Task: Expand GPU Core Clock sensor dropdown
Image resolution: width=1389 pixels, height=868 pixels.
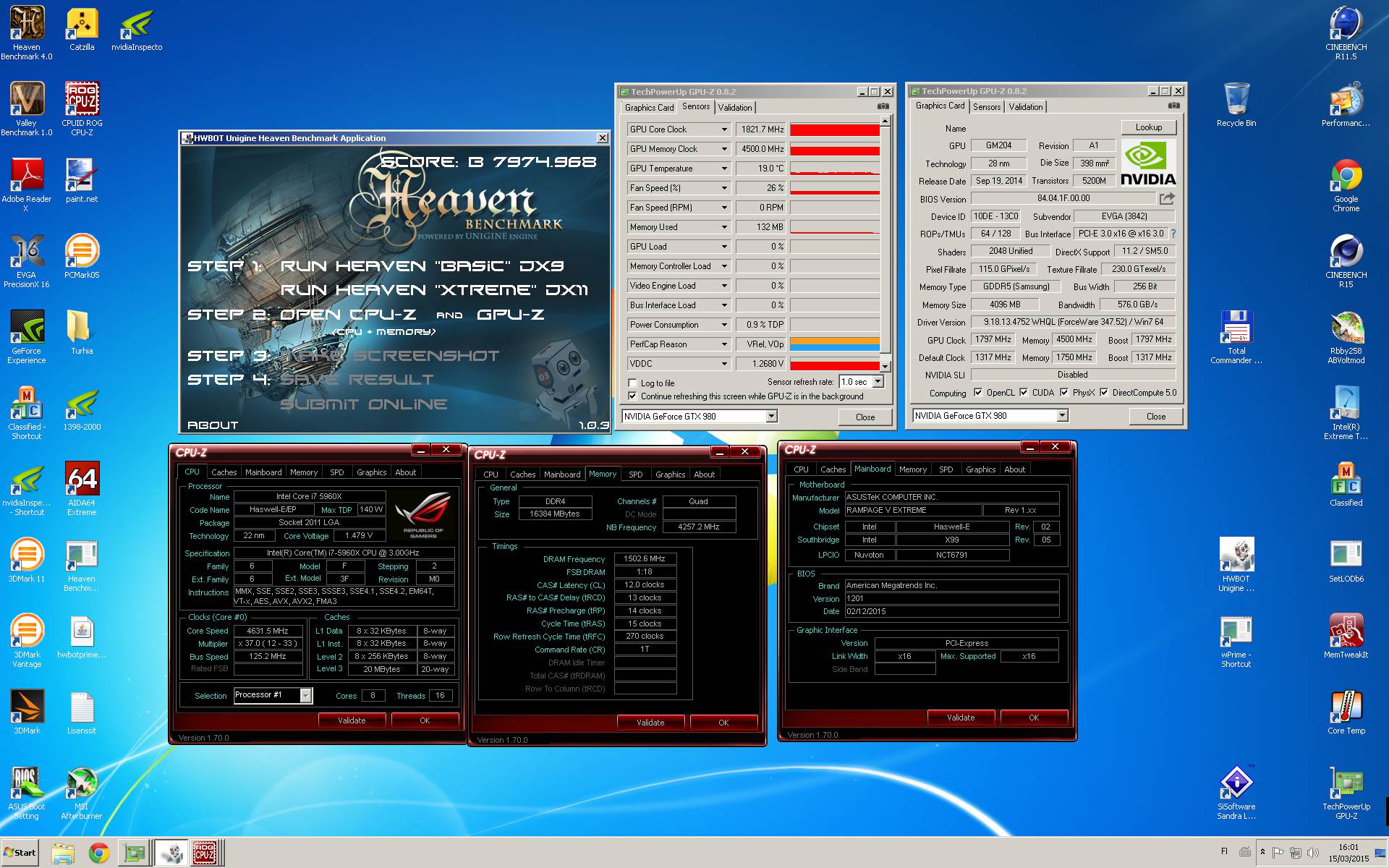Action: coord(723,129)
